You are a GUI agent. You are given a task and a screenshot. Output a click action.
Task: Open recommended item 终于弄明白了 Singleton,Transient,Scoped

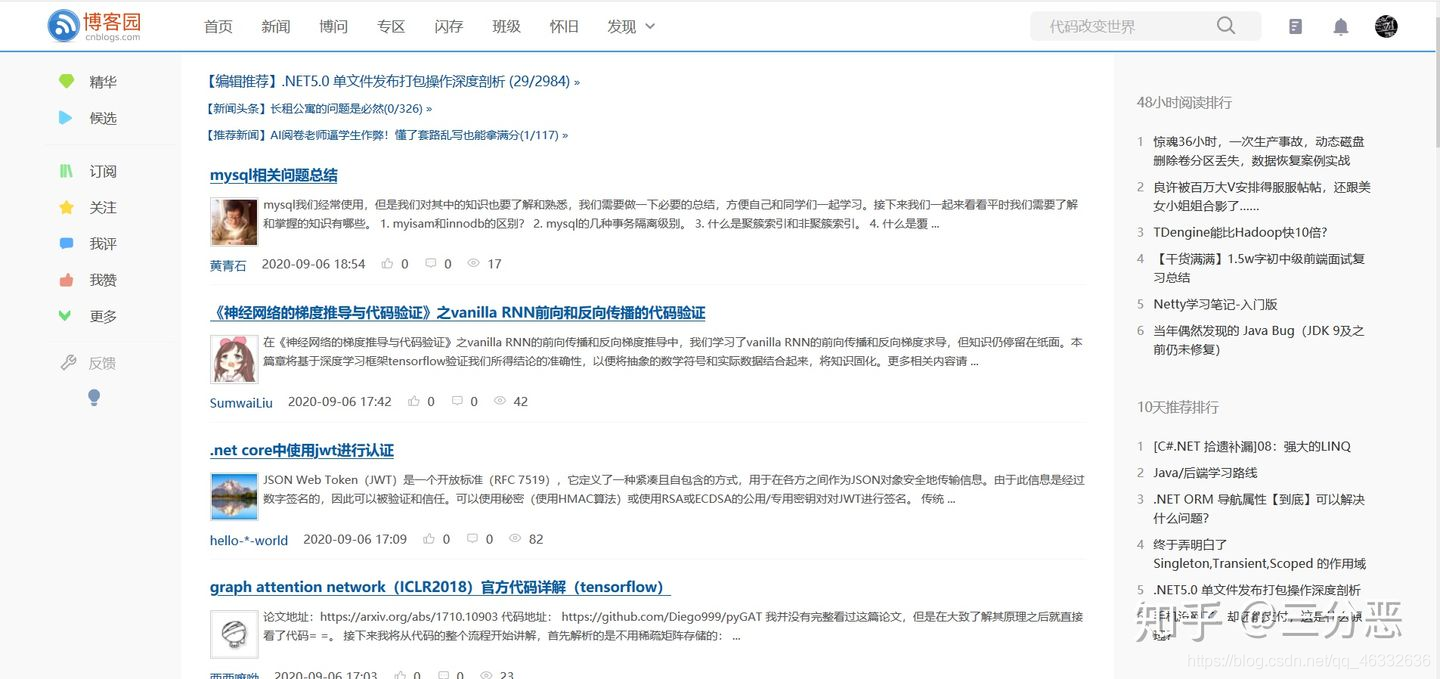(x=1259, y=554)
